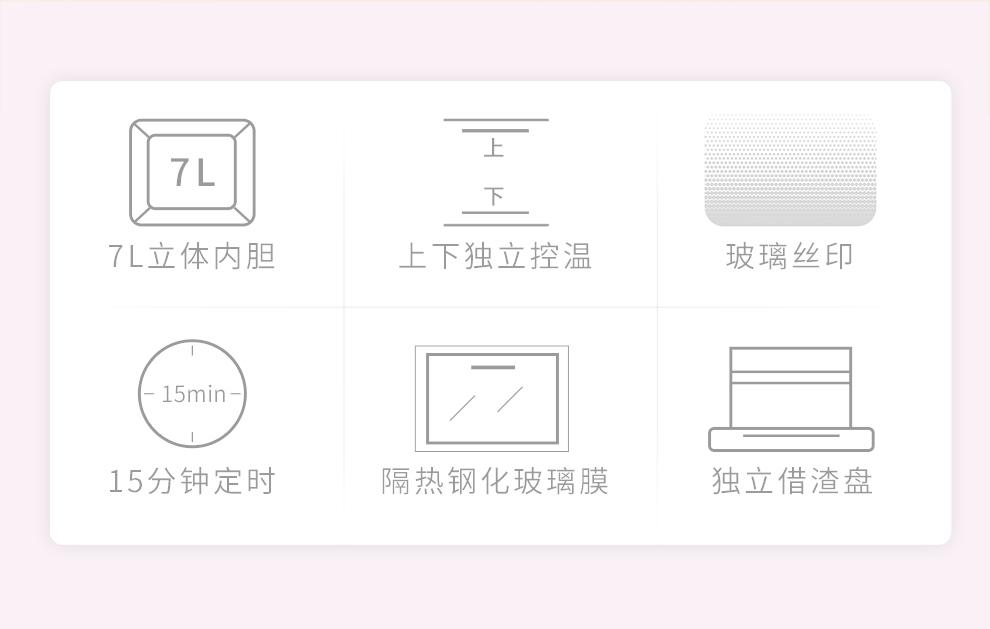Click the top tick mark on the timer dial
Viewport: 990px width, 629px height.
pos(193,349)
